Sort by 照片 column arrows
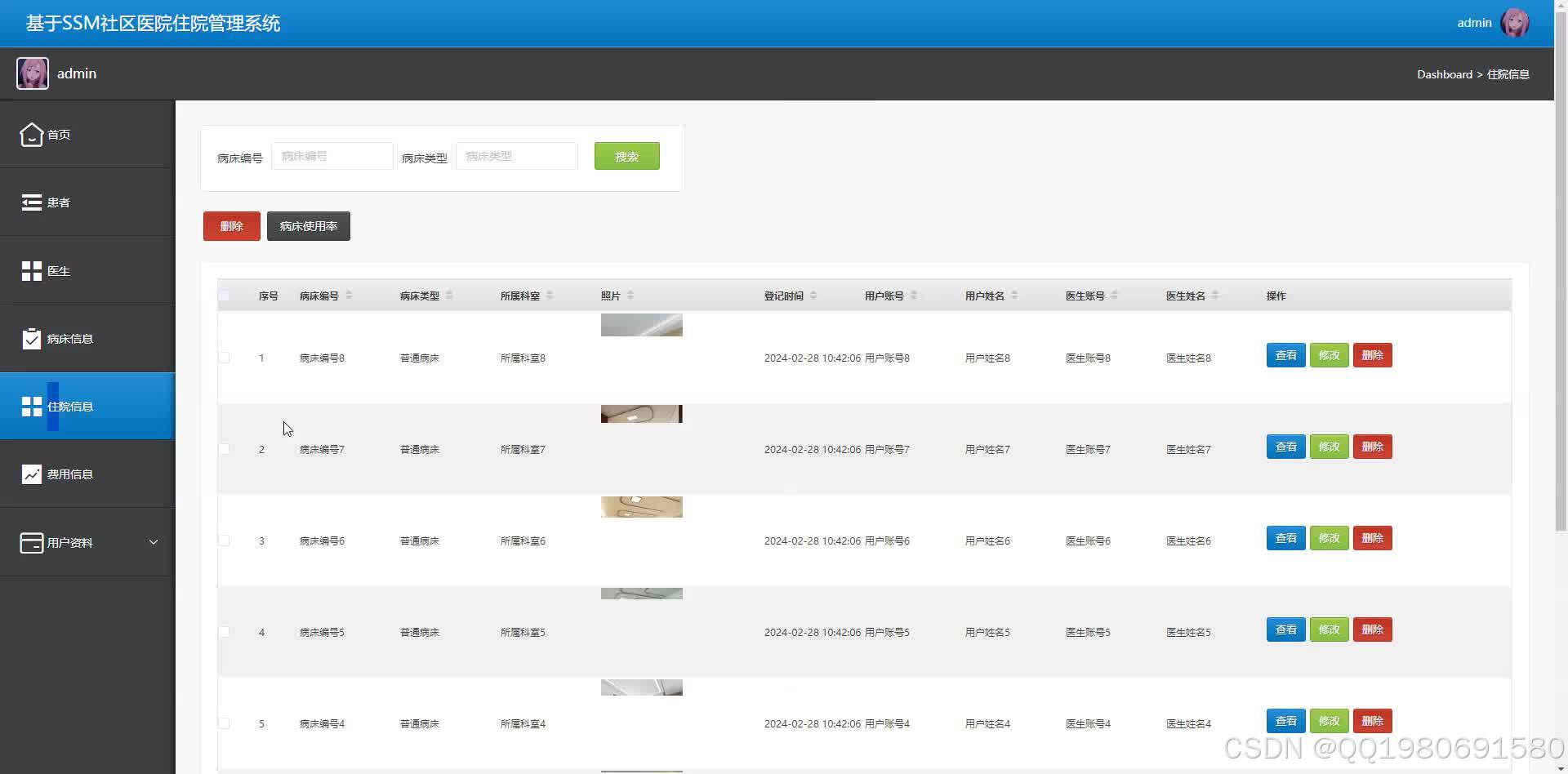 [x=630, y=295]
